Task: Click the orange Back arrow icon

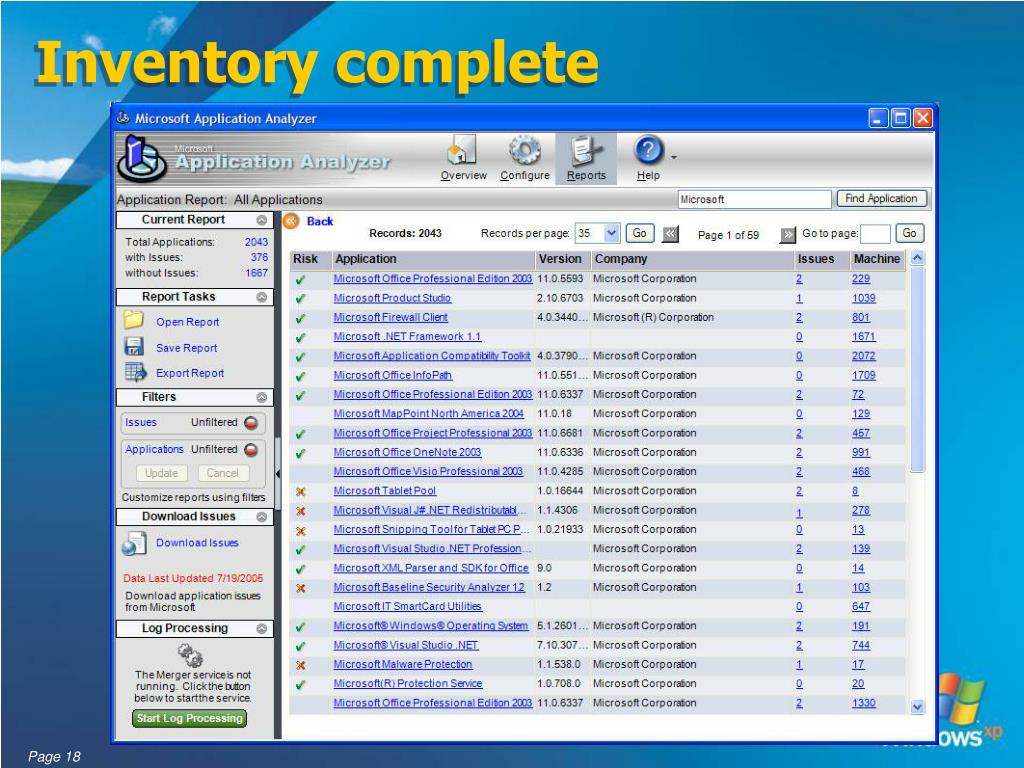Action: click(x=291, y=221)
